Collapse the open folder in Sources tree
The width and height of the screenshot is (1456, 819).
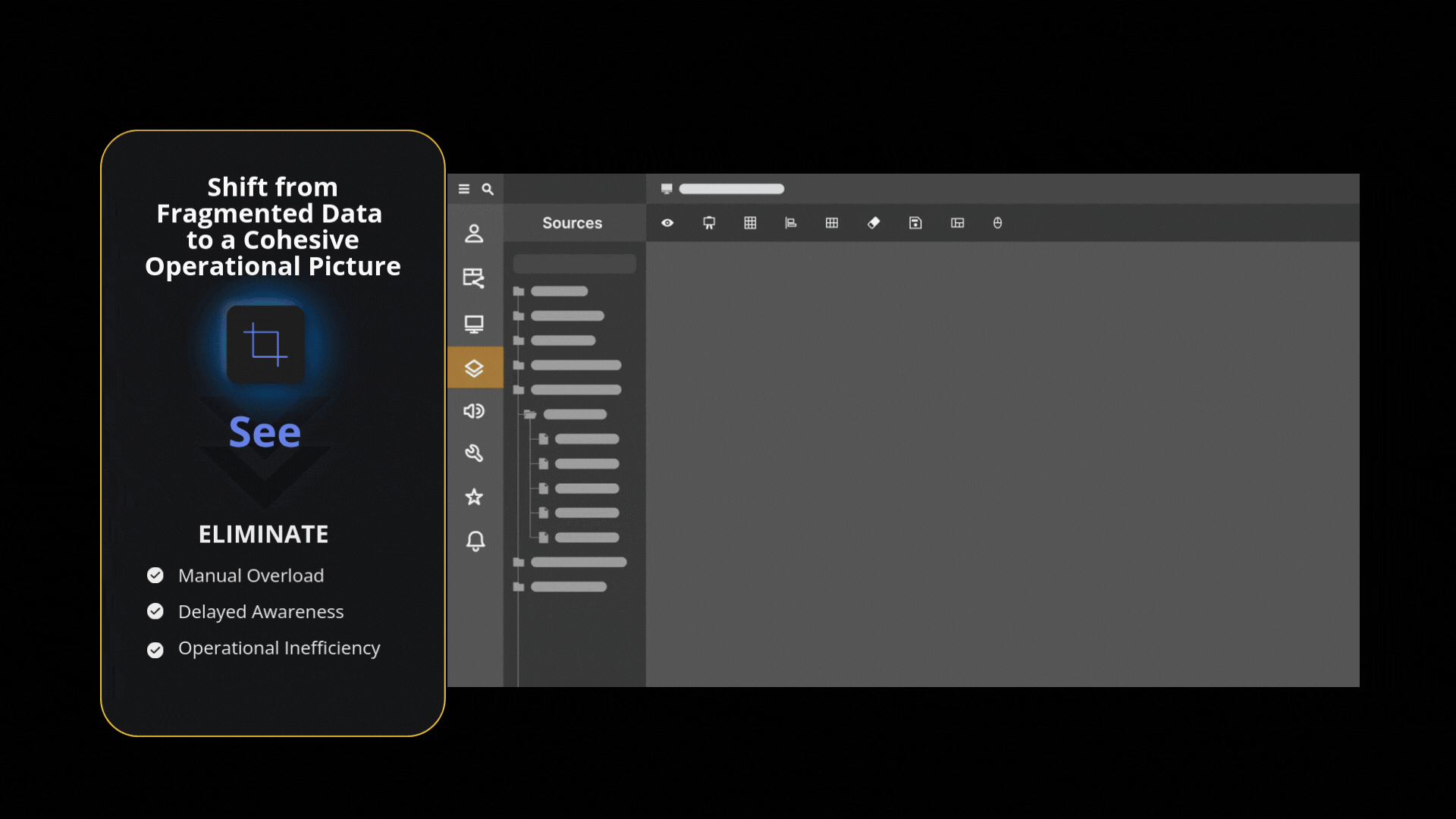click(x=530, y=415)
